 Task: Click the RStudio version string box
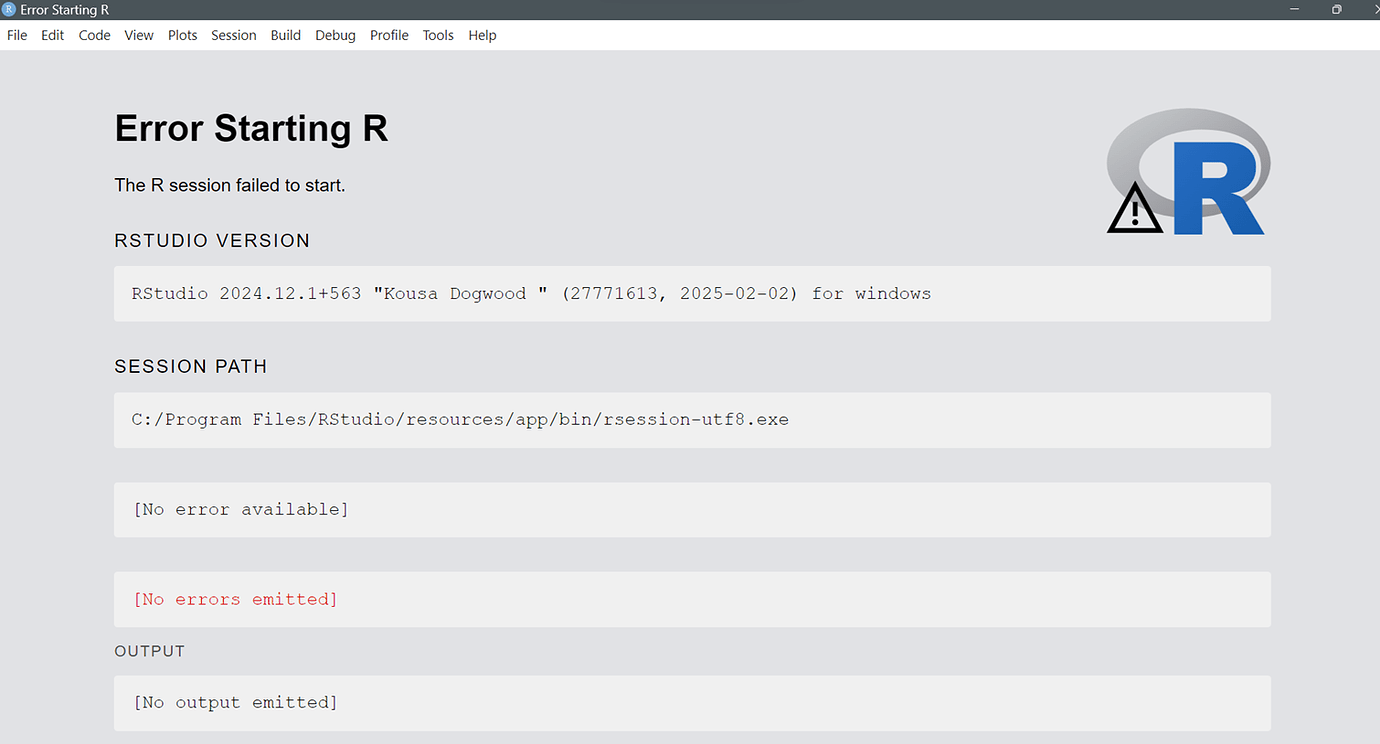[692, 294]
